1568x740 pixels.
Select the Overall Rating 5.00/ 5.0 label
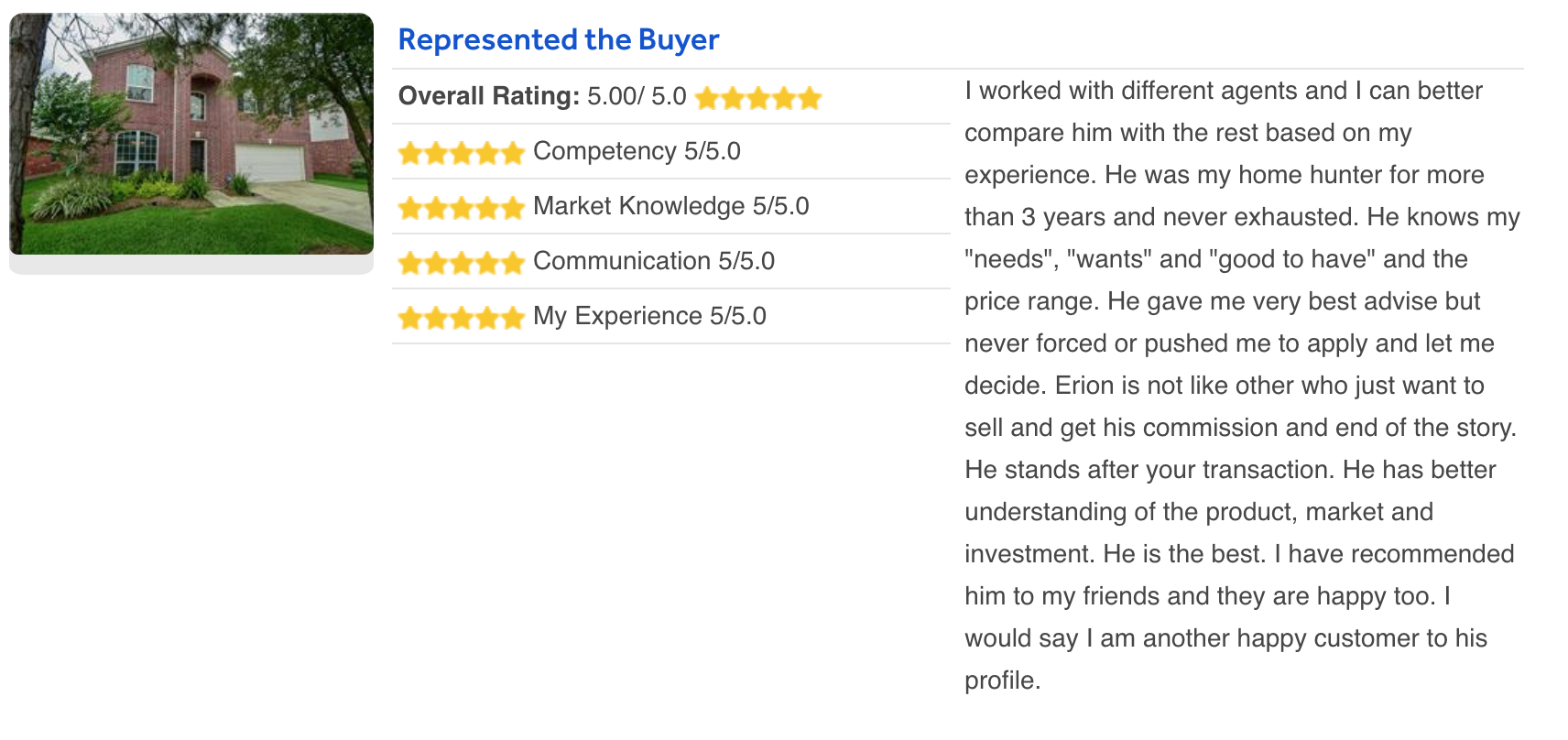coord(542,96)
